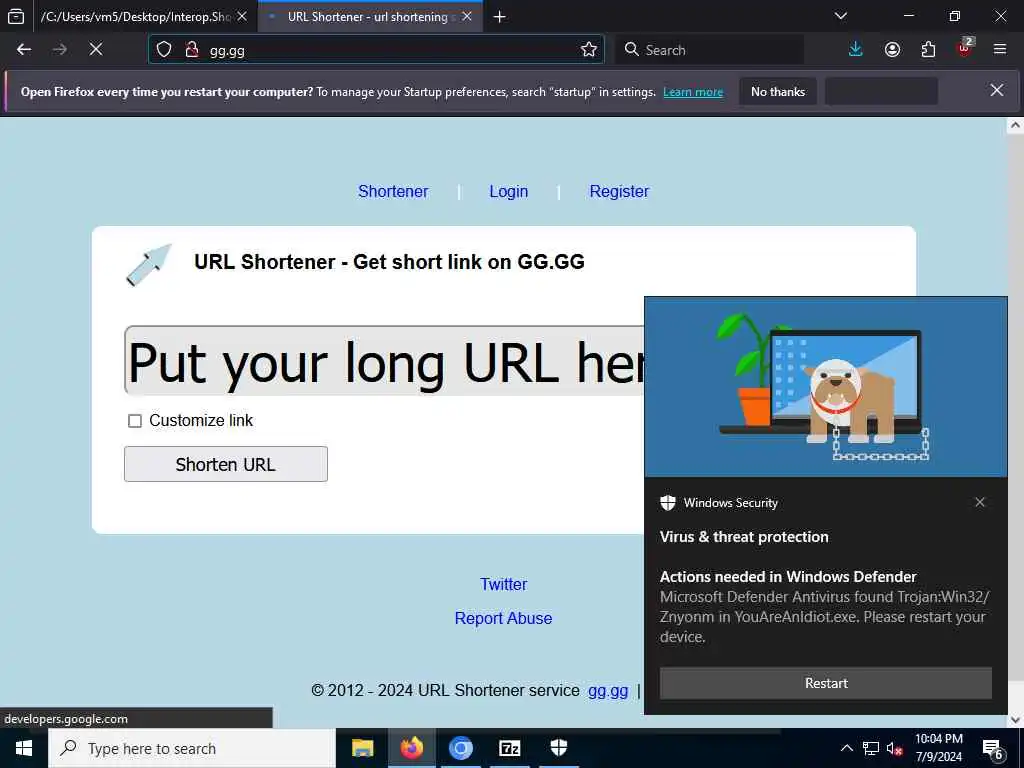This screenshot has height=768, width=1024.
Task: Open the uBlock Origin extension icon
Action: tap(965, 48)
